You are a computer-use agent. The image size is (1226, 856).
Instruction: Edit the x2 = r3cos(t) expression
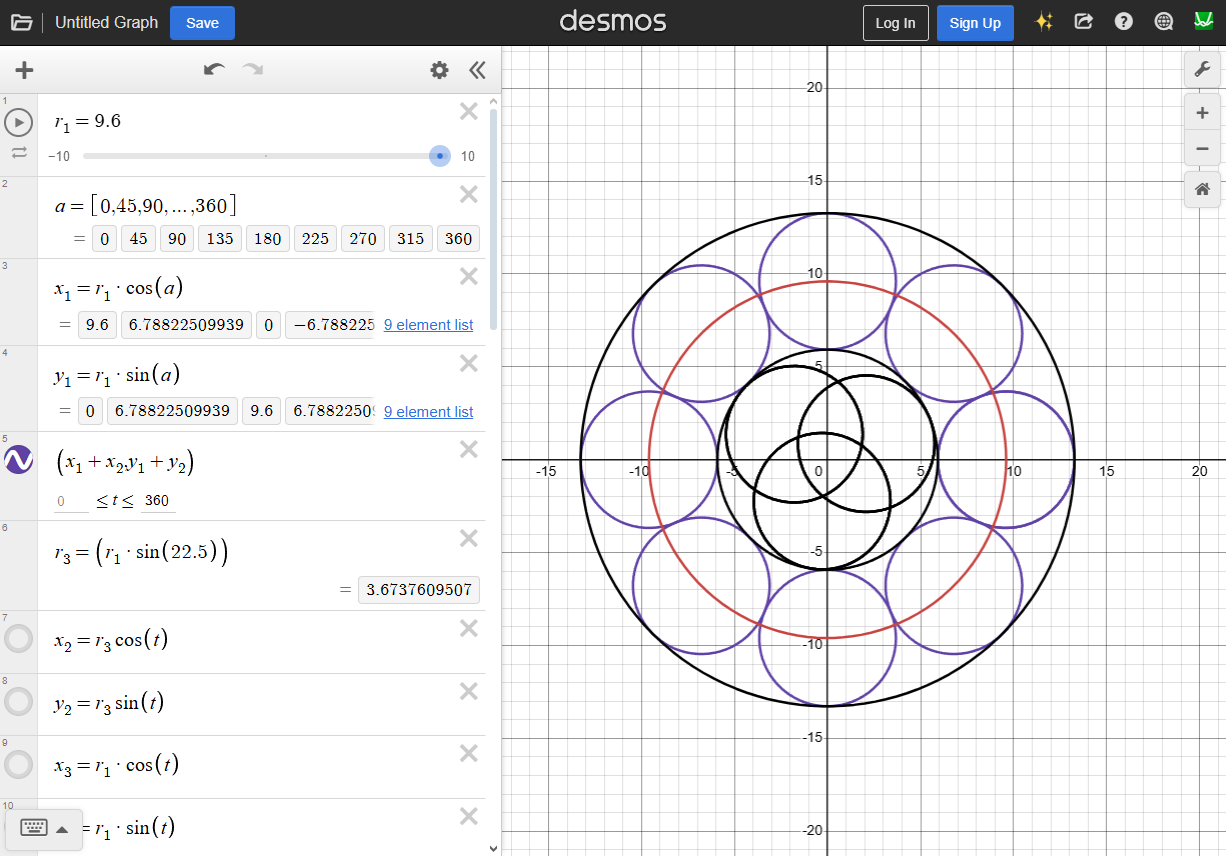pyautogui.click(x=111, y=640)
